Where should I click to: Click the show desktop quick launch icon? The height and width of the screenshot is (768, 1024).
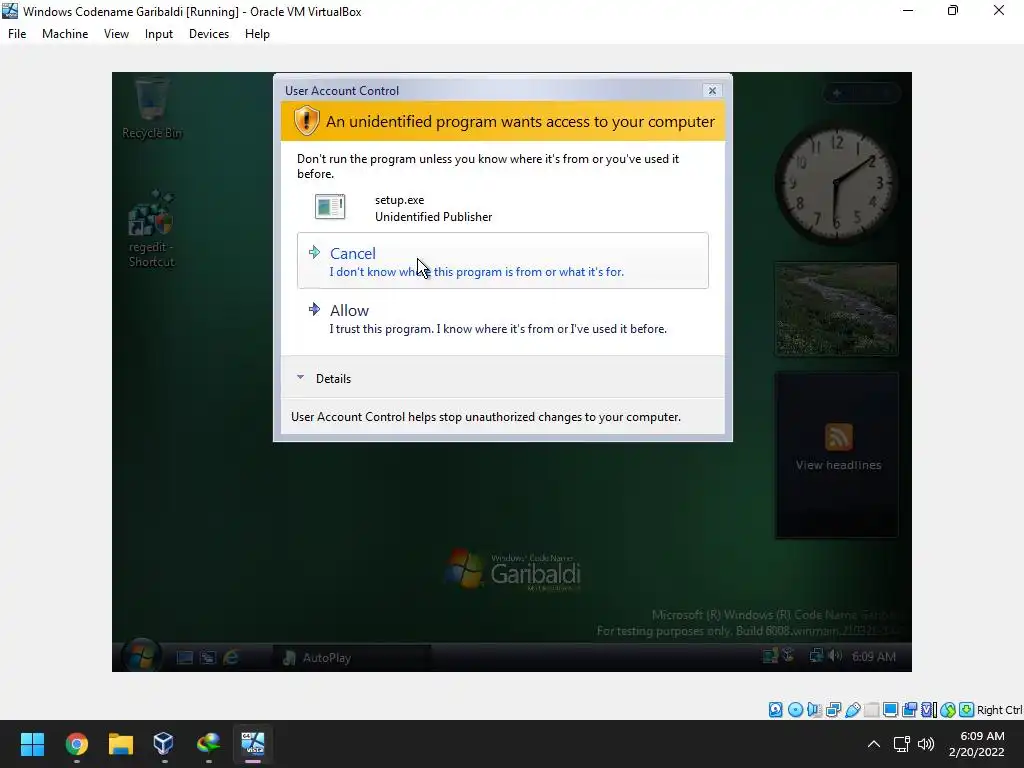[185, 658]
